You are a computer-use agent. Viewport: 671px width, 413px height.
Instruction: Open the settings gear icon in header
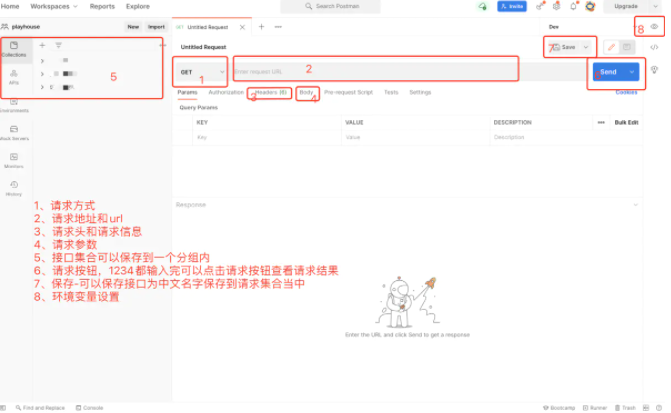coord(556,6)
